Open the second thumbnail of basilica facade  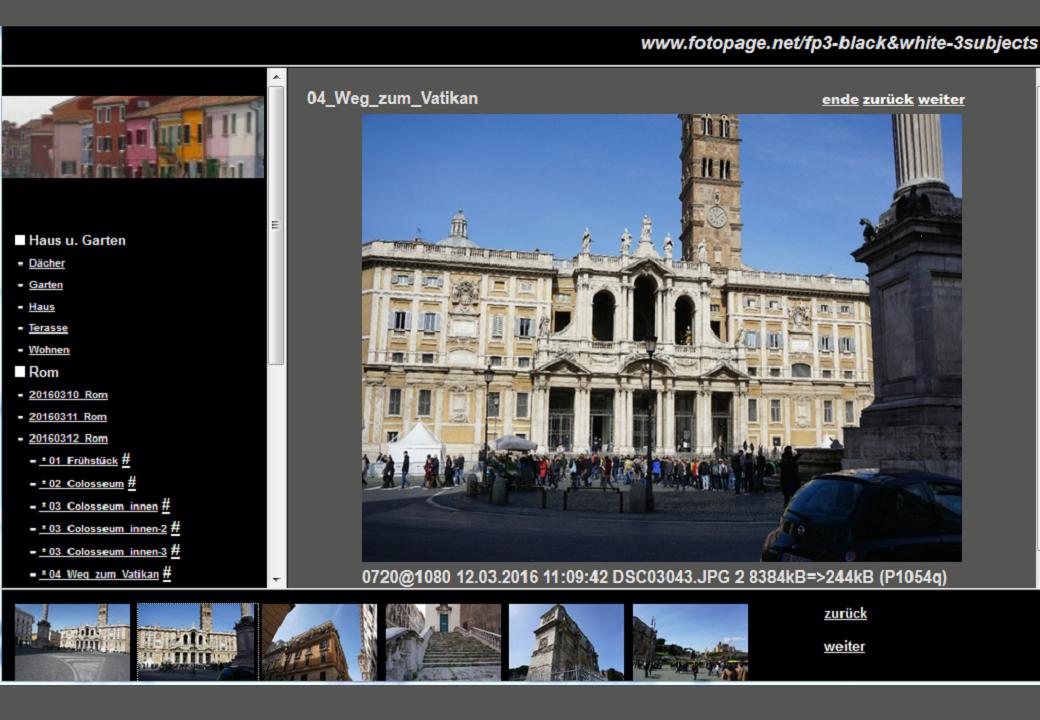198,642
